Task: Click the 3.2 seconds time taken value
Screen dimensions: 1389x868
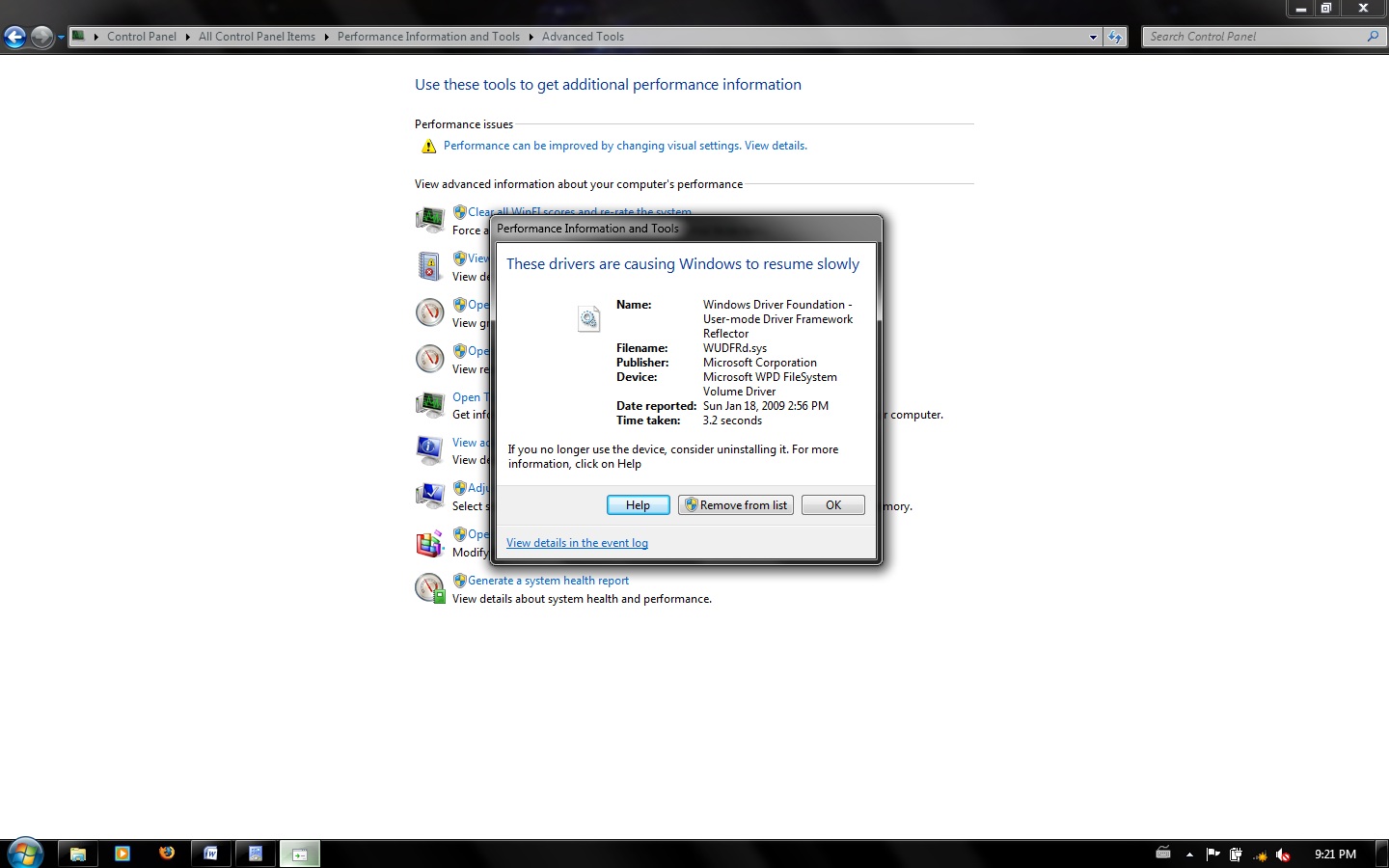Action: coord(732,420)
